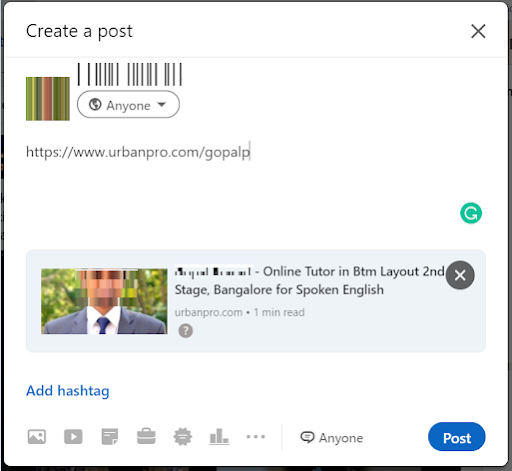Click the question mark help icon in link preview
Viewport: 512px width, 471px height.
(x=186, y=331)
